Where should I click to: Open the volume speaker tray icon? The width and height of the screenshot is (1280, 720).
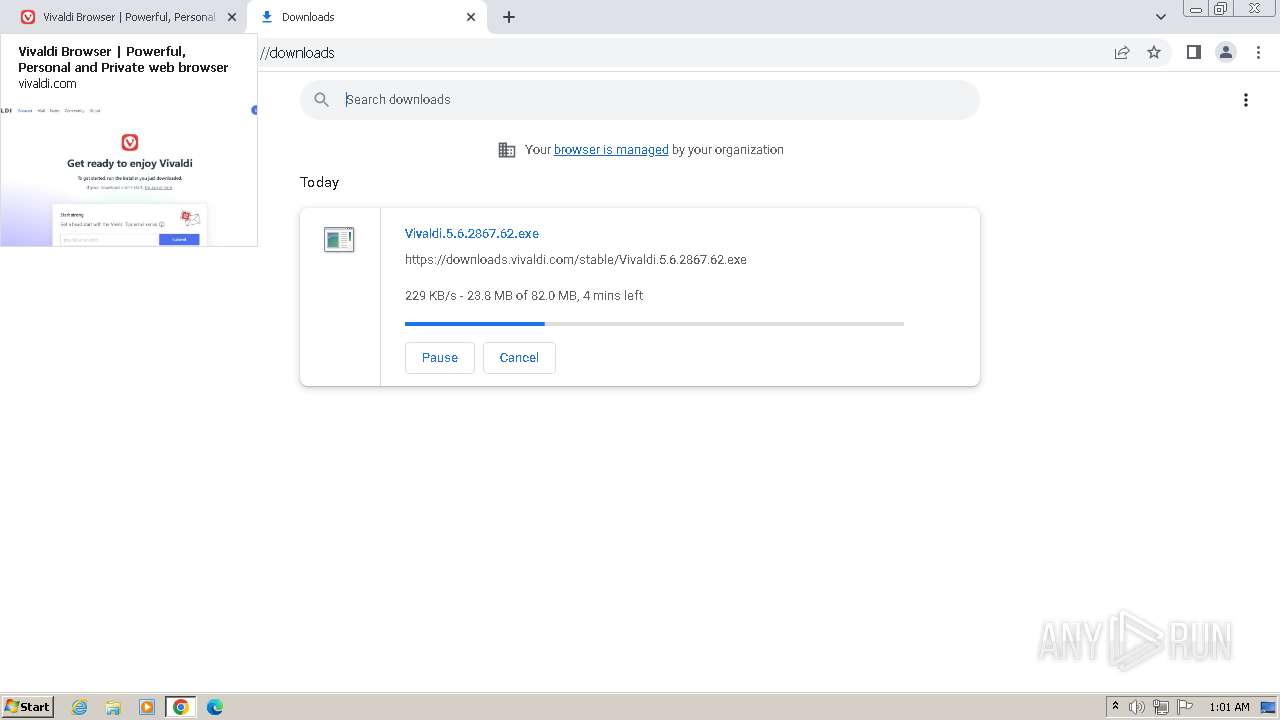pos(1137,707)
